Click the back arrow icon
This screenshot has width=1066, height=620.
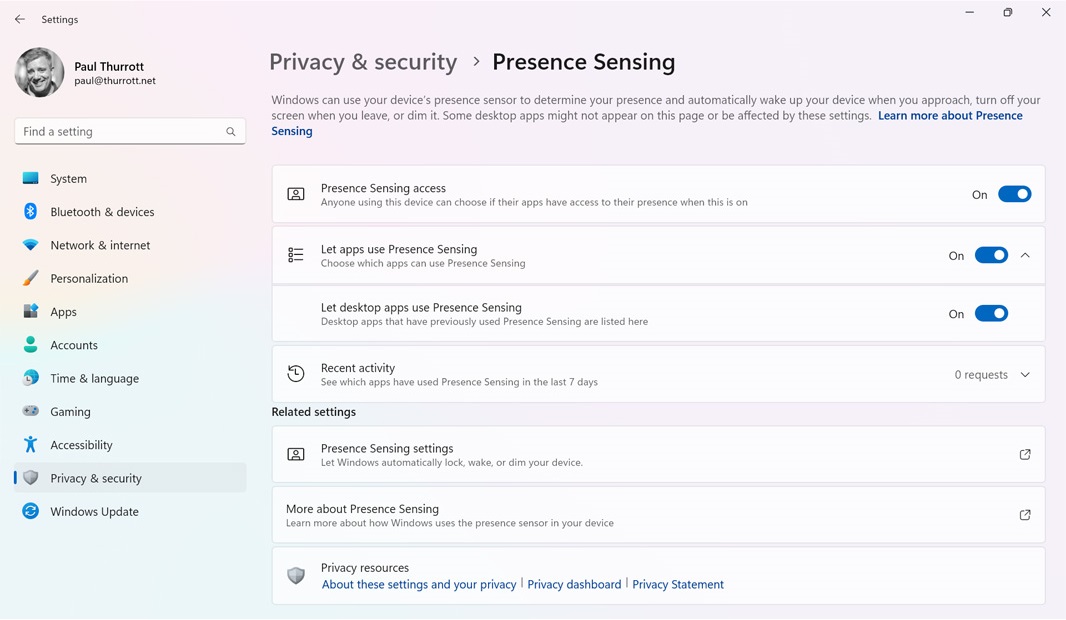click(20, 19)
